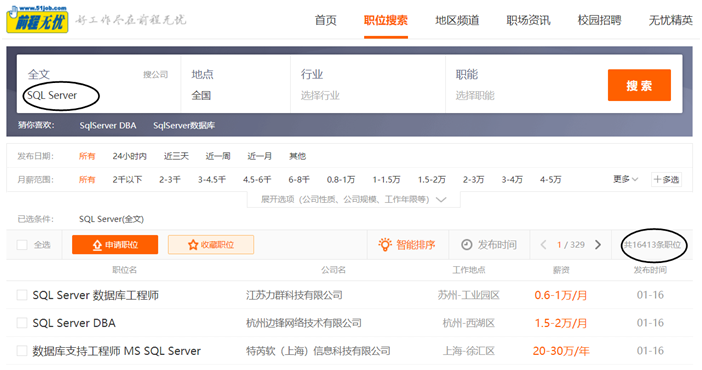The image size is (702, 370).
Task: Check the SQL Server DBA row
Action: coord(22,323)
